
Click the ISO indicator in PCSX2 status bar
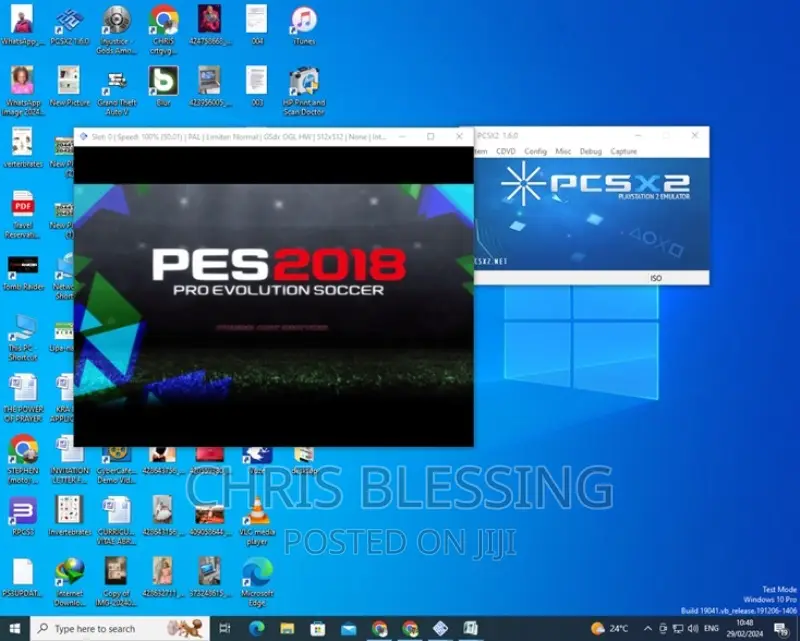[x=656, y=278]
